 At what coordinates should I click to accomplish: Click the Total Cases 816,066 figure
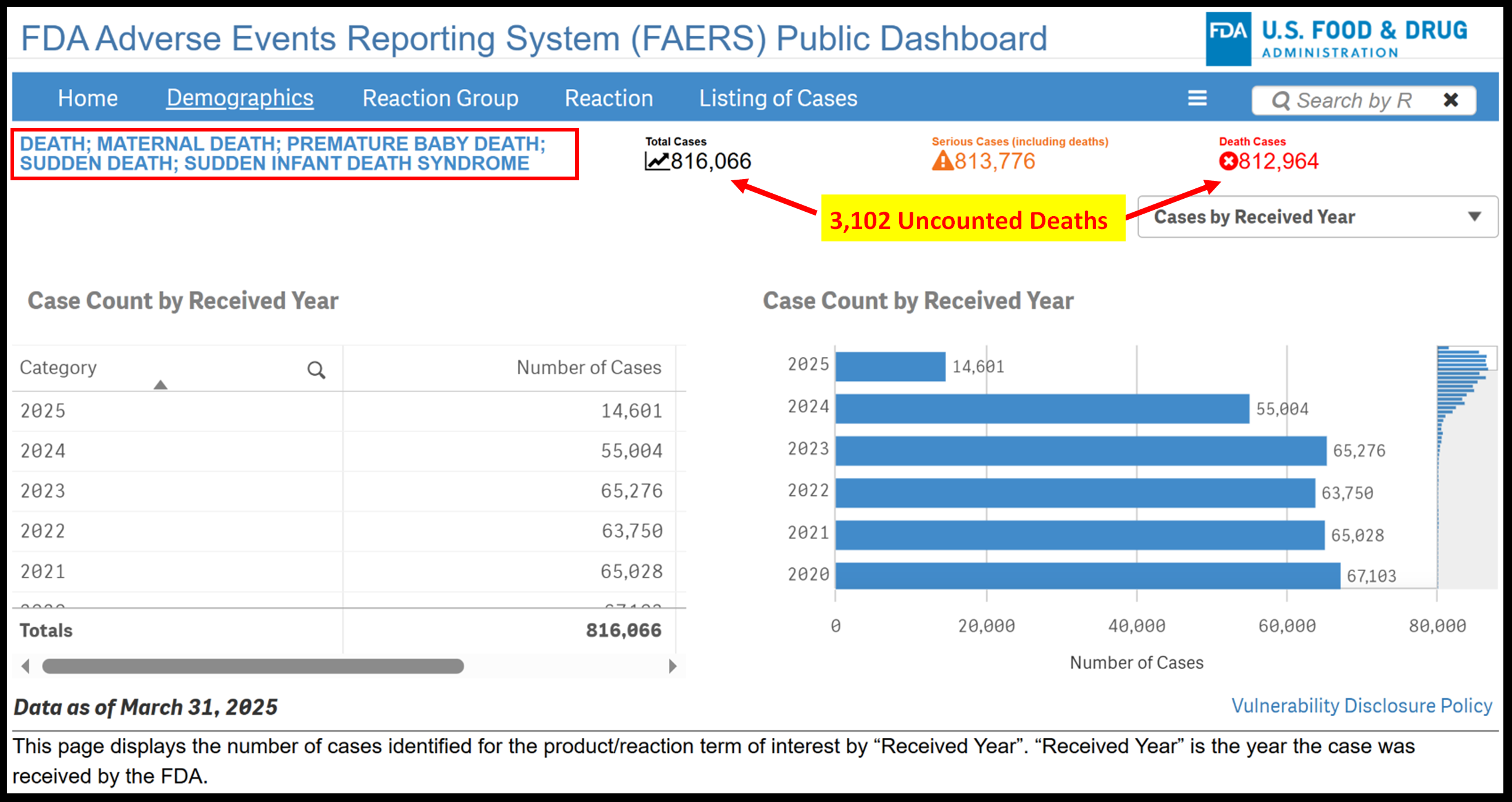[711, 162]
